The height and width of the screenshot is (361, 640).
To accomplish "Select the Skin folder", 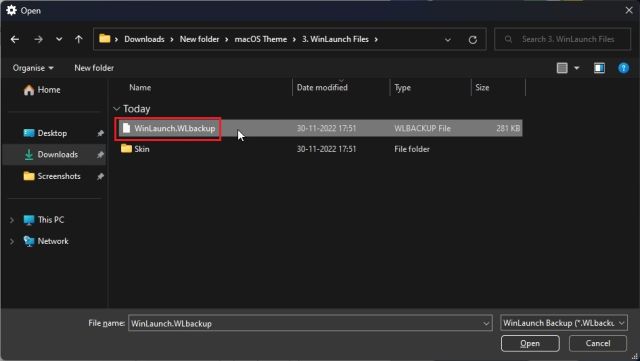I will [x=142, y=149].
